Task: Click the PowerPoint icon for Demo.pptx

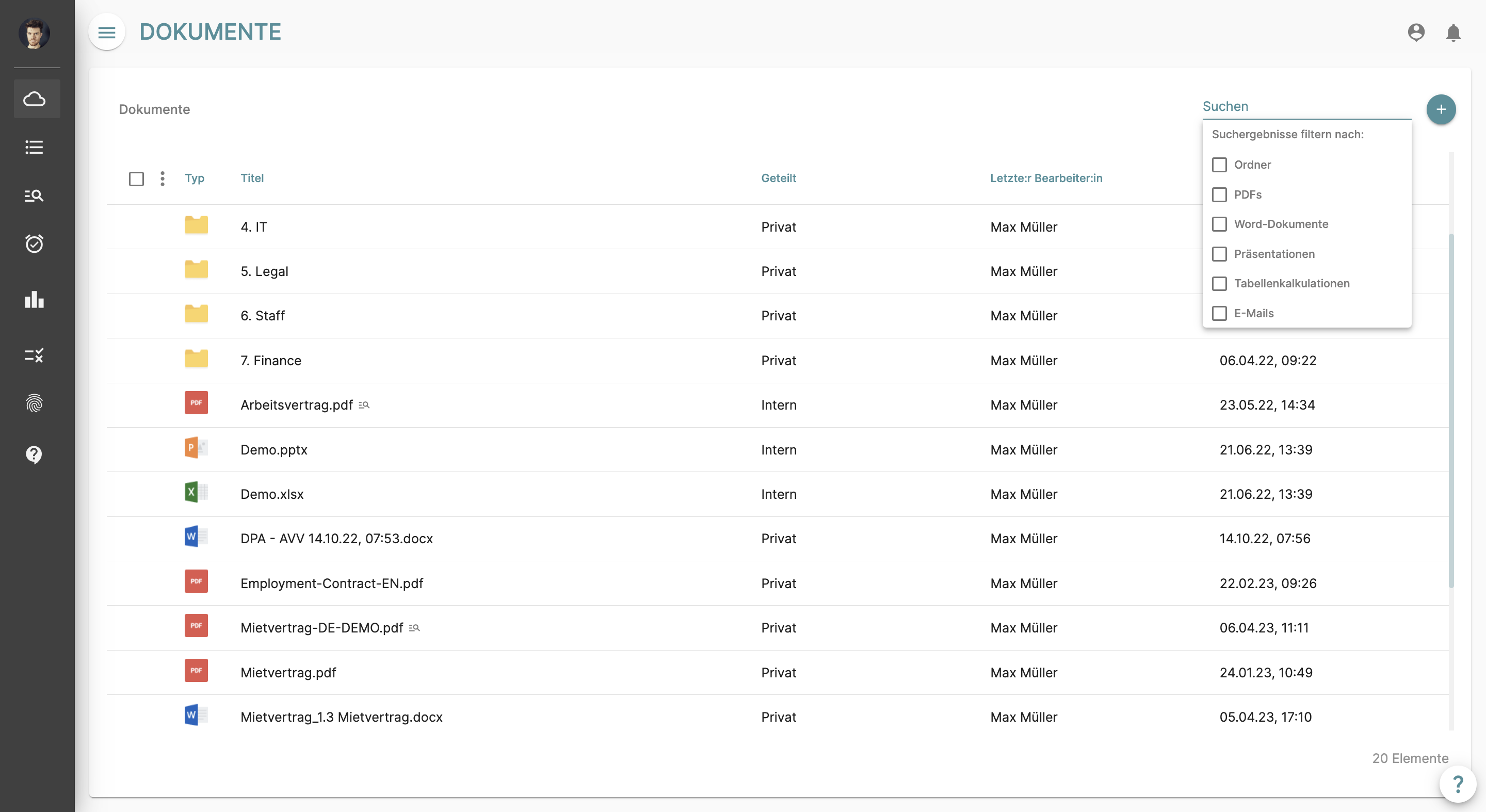Action: tap(196, 447)
